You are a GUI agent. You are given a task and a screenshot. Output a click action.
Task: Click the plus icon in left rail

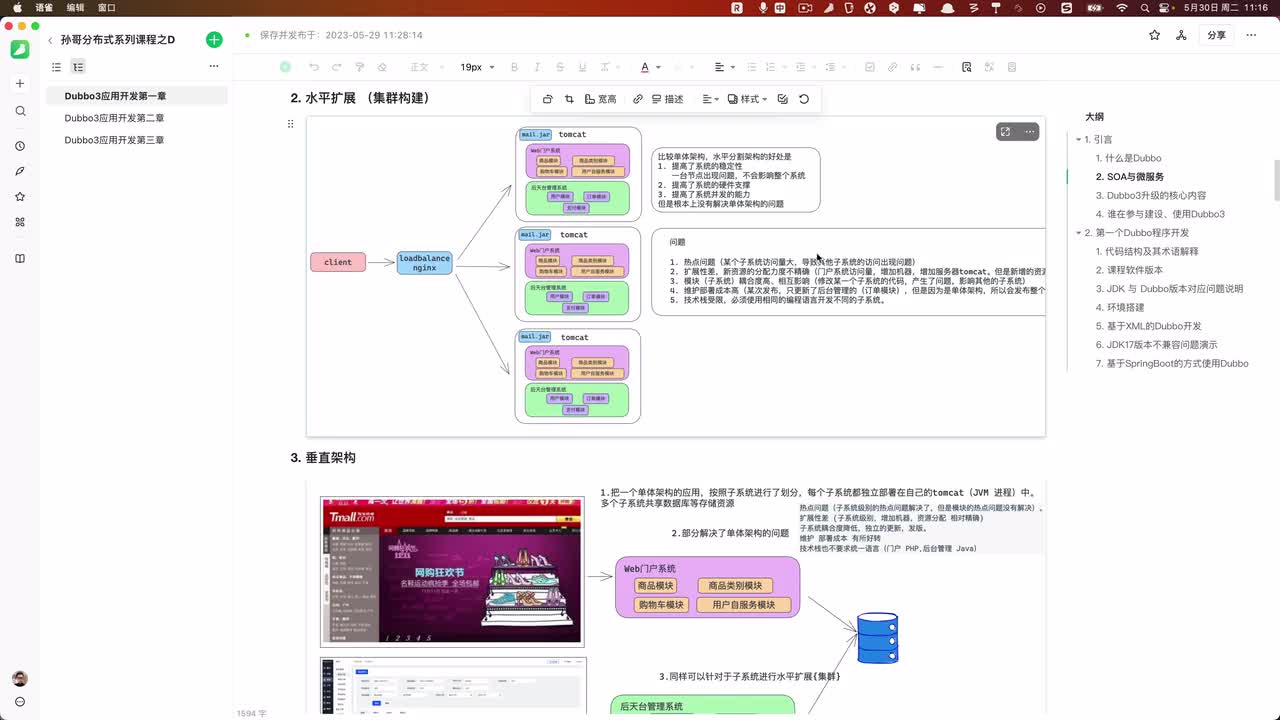pyautogui.click(x=20, y=84)
